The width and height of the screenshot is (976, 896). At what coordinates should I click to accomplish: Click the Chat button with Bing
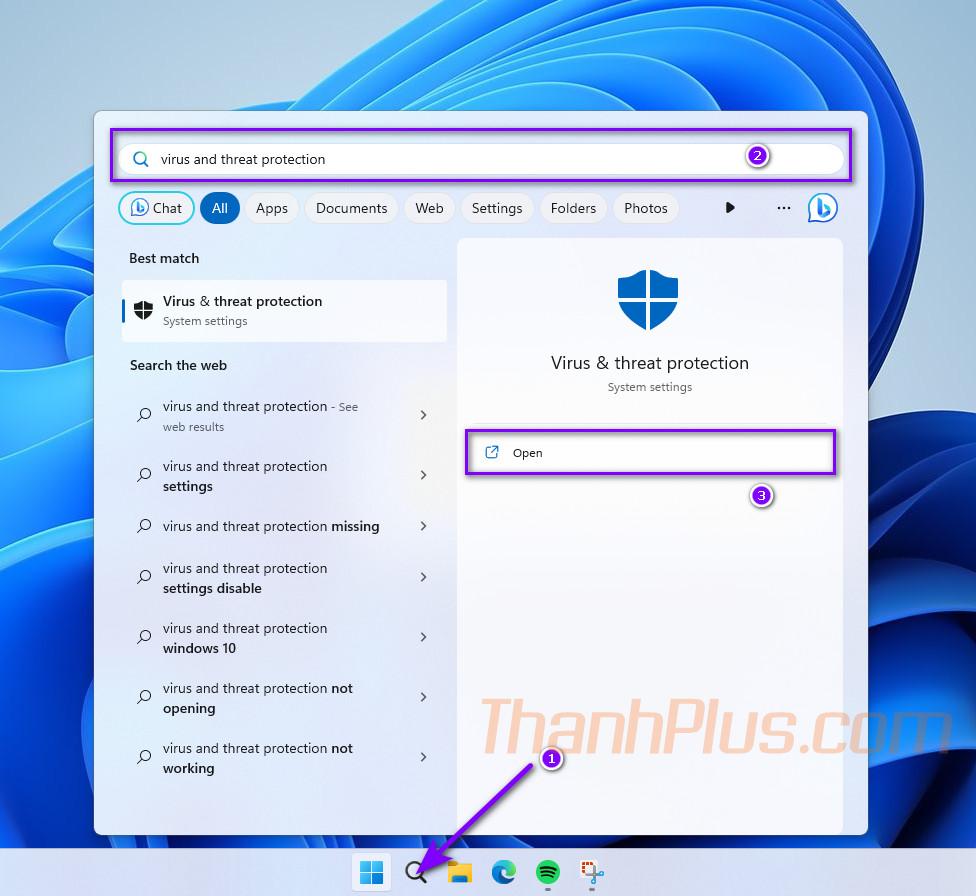[x=156, y=208]
